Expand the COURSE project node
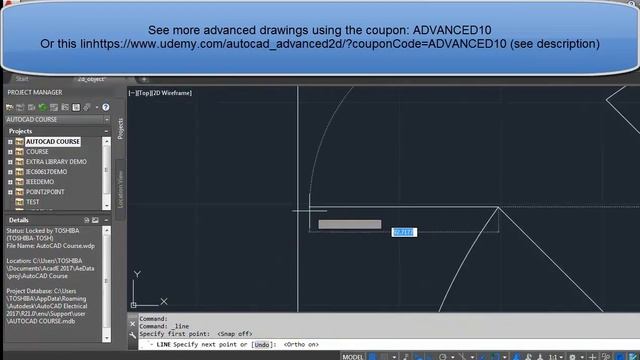Viewport: 640px width, 360px height. coord(10,152)
